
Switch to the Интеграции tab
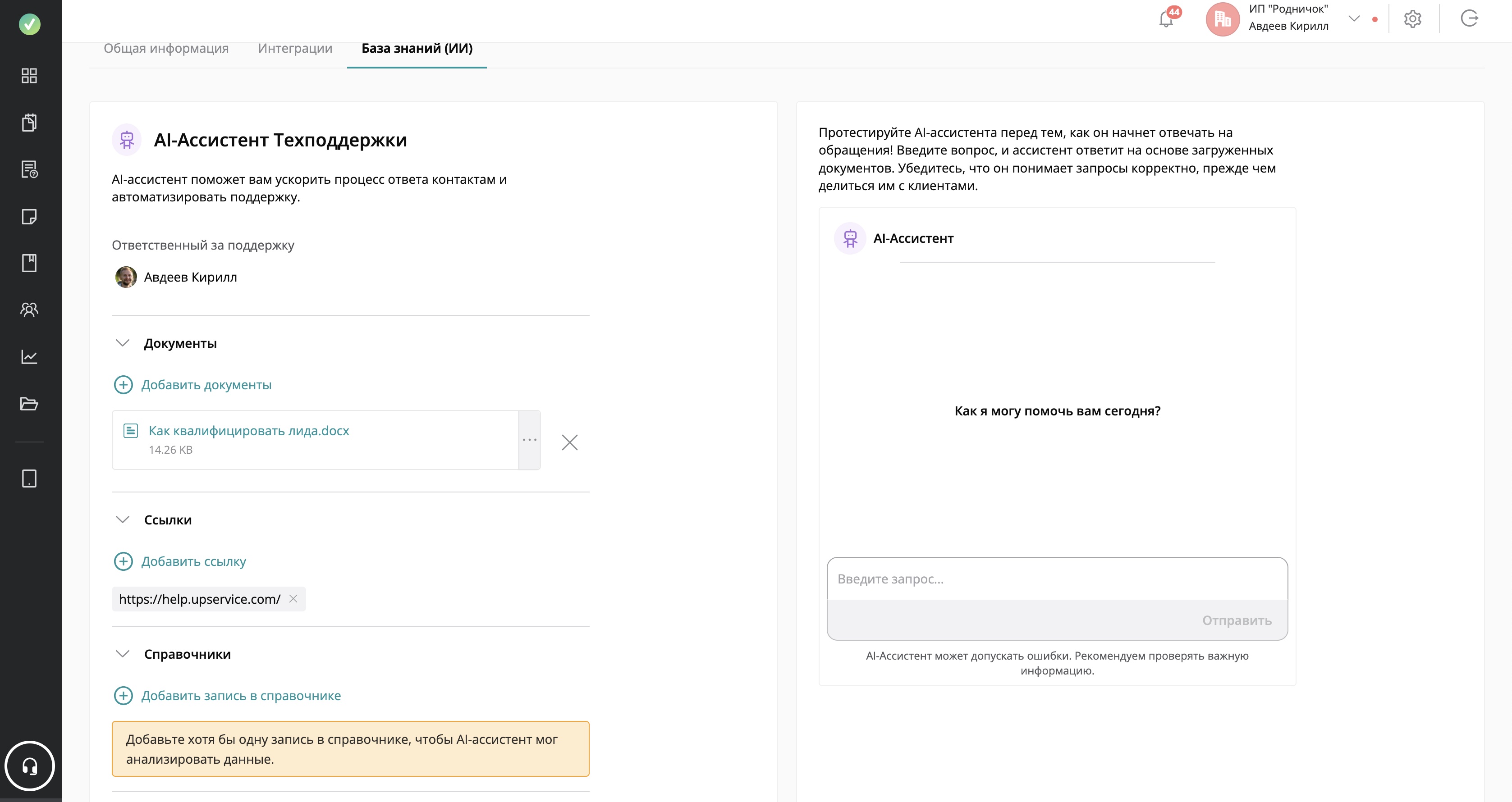pyautogui.click(x=295, y=49)
